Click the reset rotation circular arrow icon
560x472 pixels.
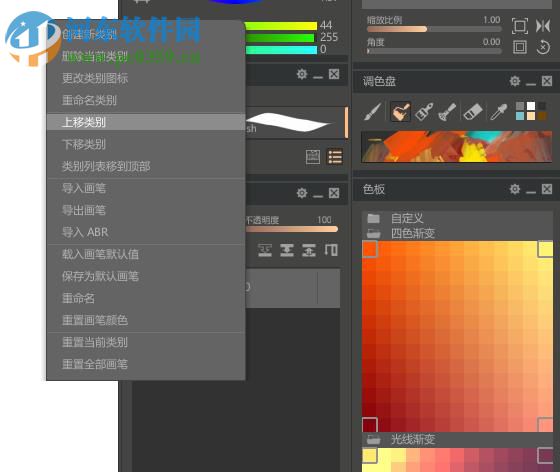pos(543,47)
